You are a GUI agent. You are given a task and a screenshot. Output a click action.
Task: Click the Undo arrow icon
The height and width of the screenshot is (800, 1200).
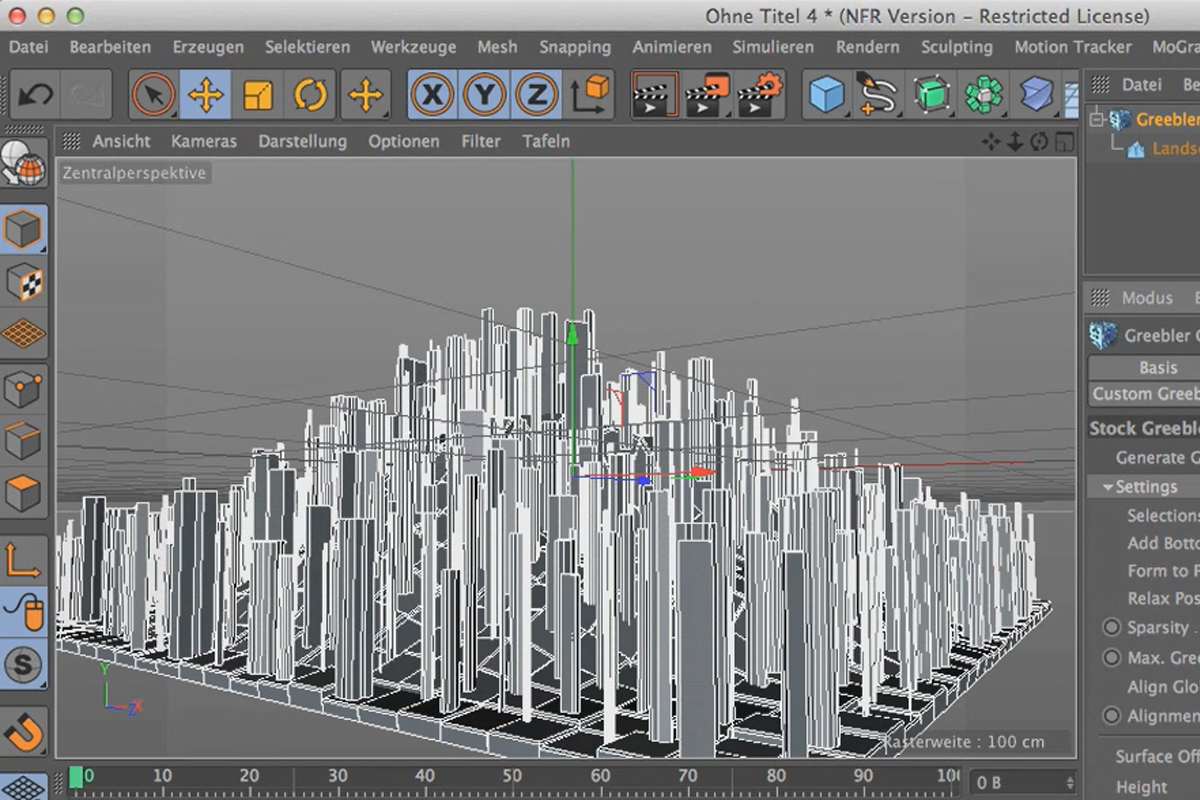[x=36, y=96]
